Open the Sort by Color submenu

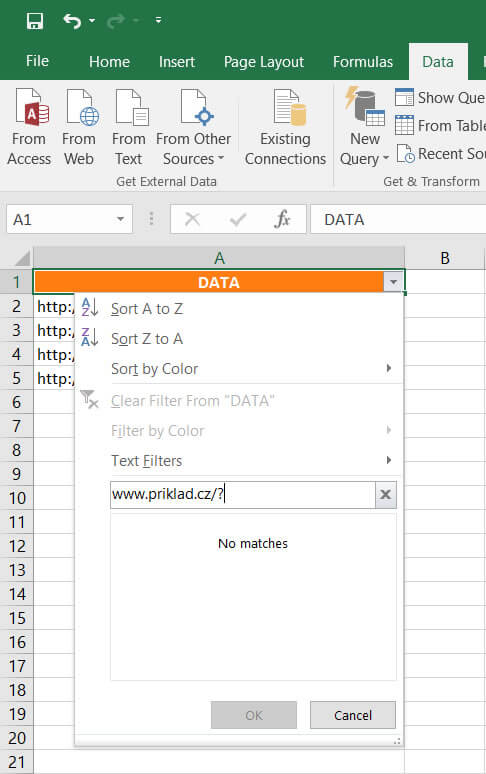click(x=240, y=369)
